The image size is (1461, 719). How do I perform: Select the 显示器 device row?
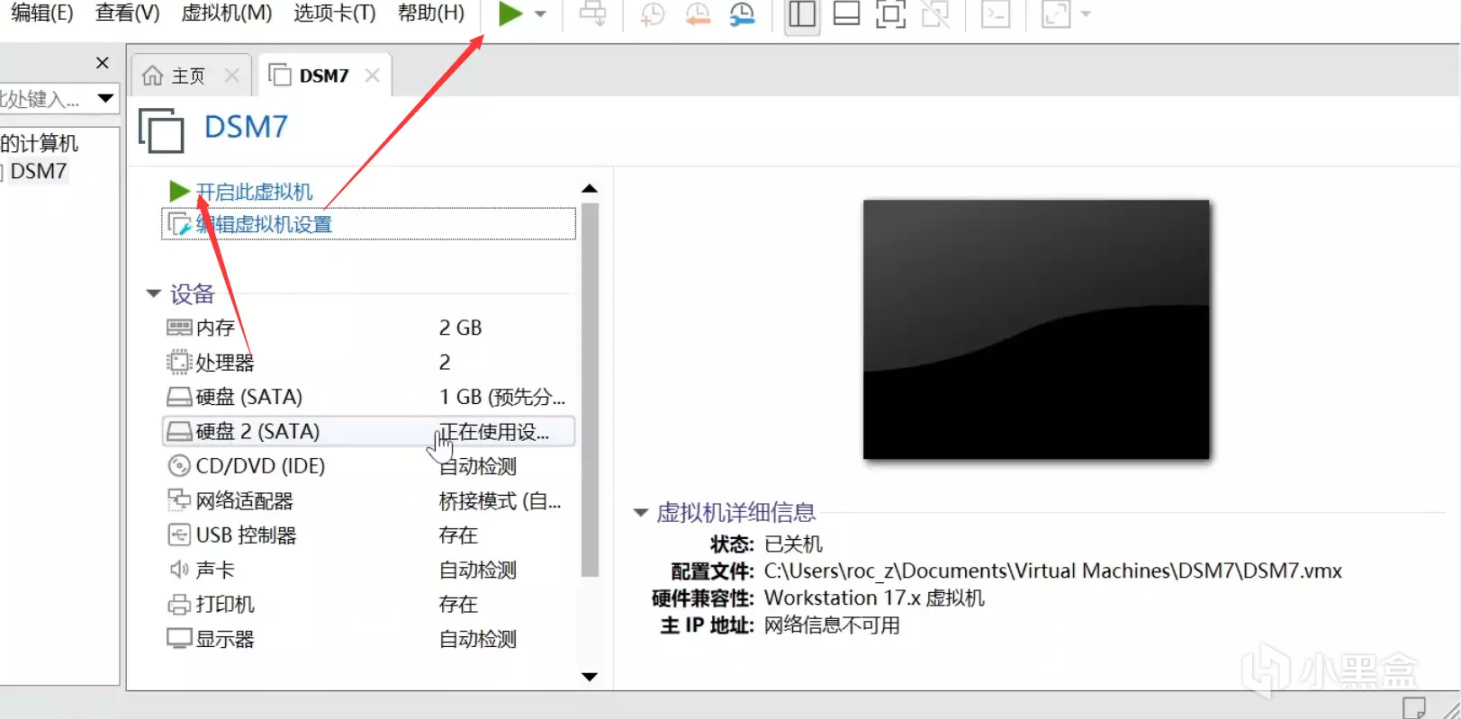(x=369, y=639)
